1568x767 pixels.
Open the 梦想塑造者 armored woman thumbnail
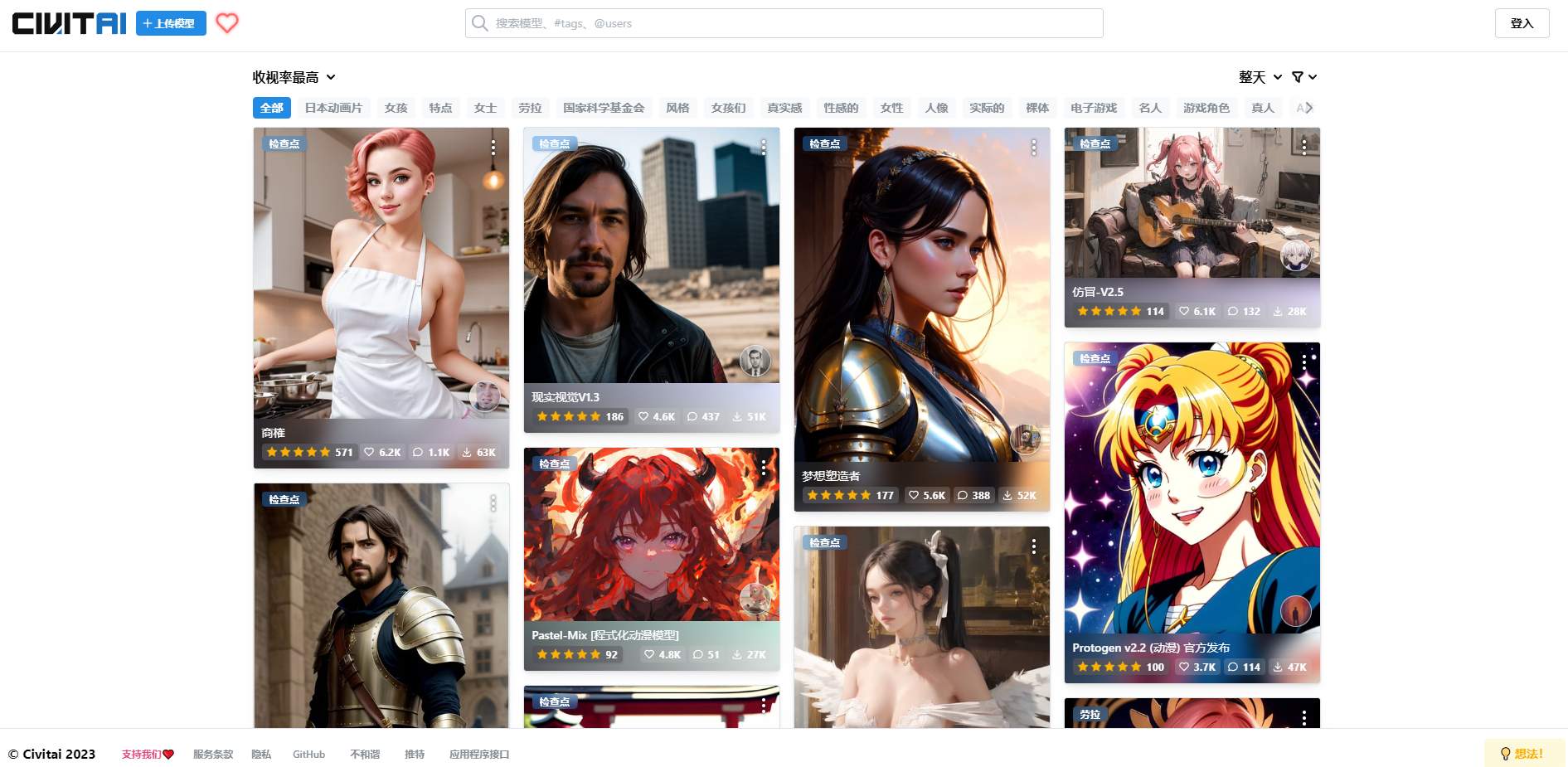point(922,294)
